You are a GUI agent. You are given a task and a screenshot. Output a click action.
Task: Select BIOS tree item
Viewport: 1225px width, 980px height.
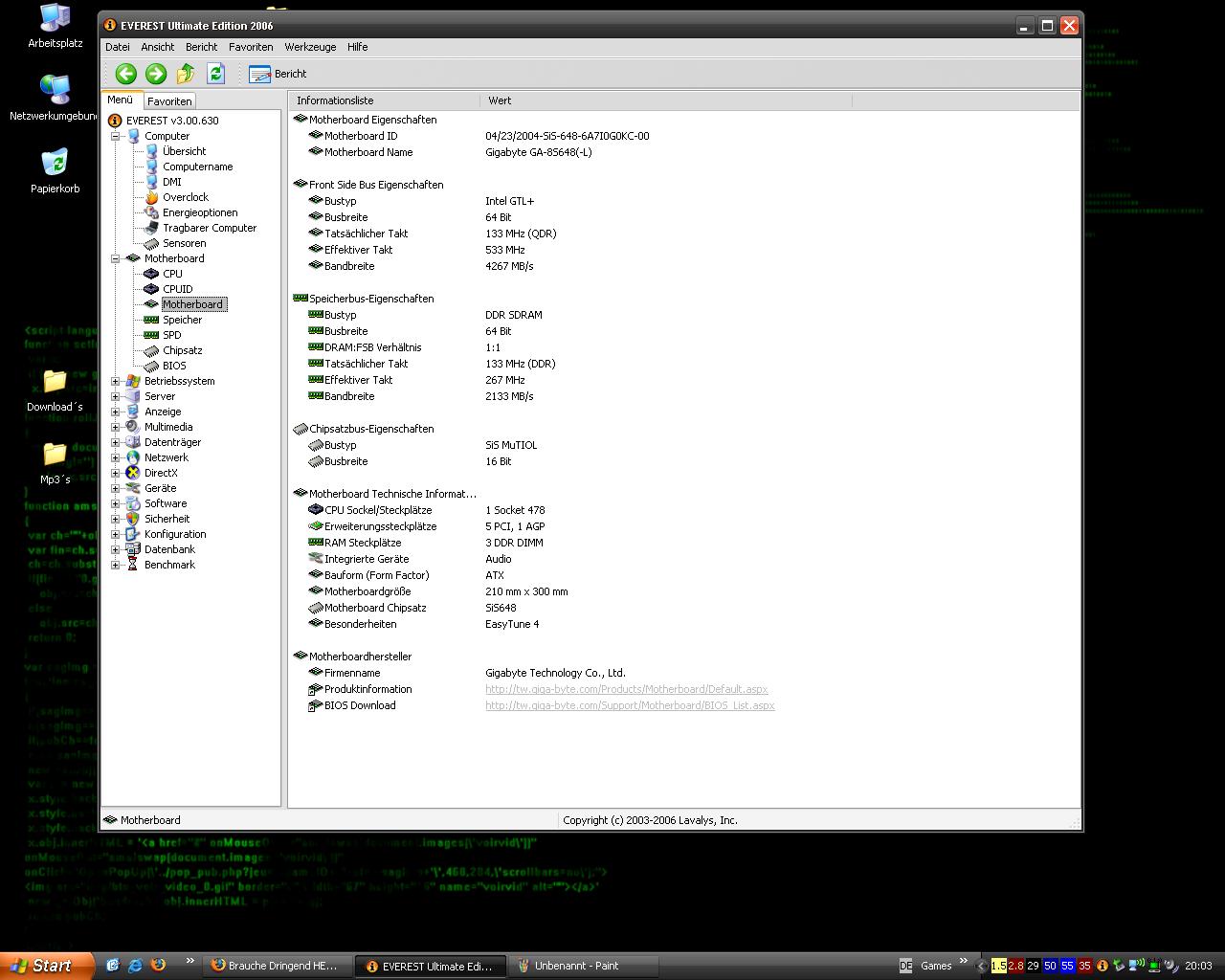coord(174,366)
